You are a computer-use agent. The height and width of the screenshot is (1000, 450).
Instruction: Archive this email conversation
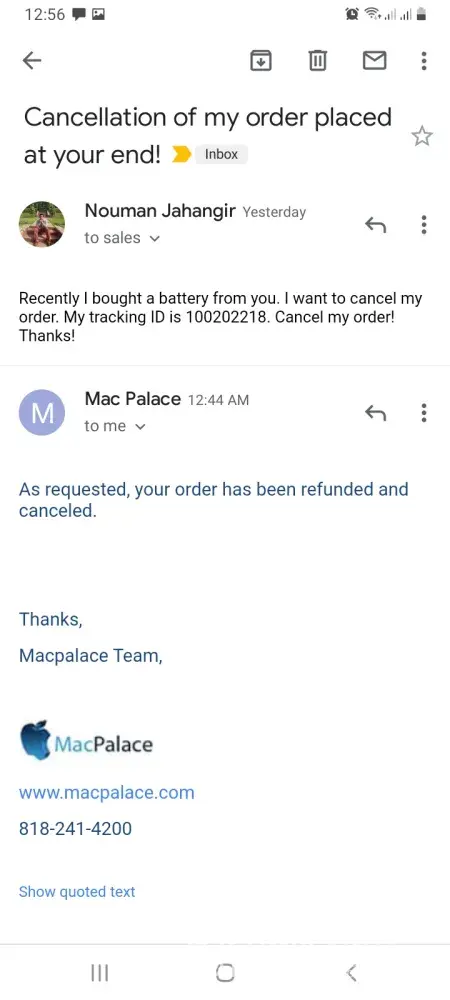coord(261,61)
